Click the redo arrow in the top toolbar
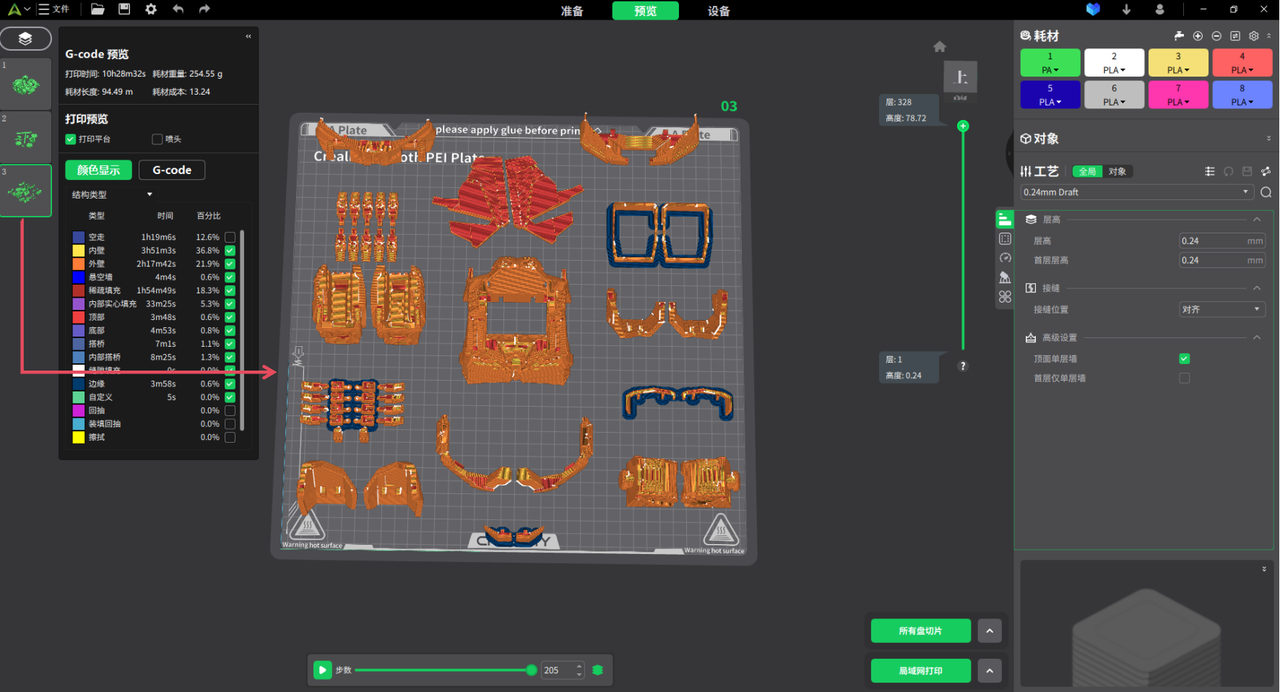Image resolution: width=1280 pixels, height=692 pixels. pos(204,9)
